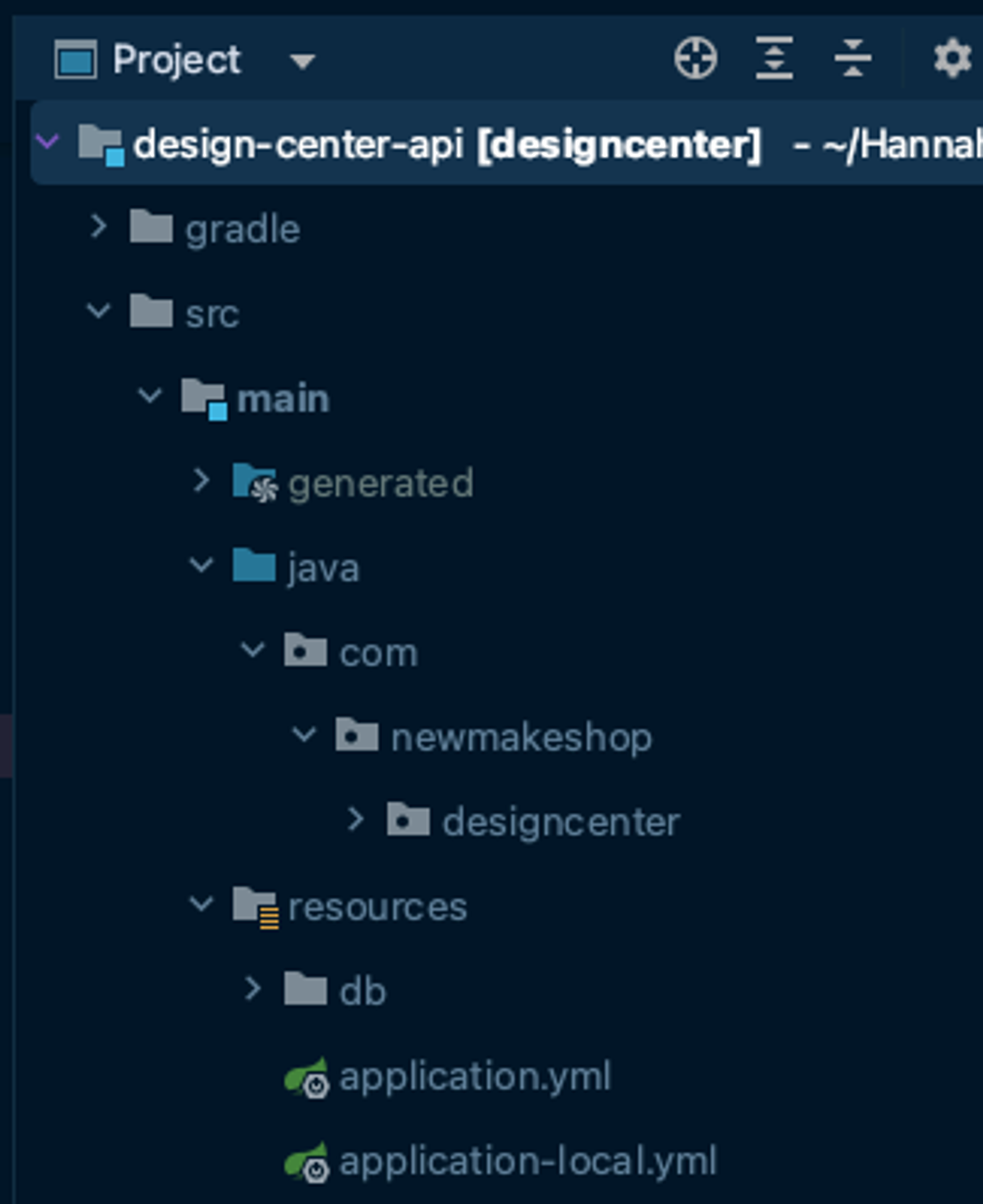
Task: Open the Project panel settings gear
Action: (x=953, y=58)
